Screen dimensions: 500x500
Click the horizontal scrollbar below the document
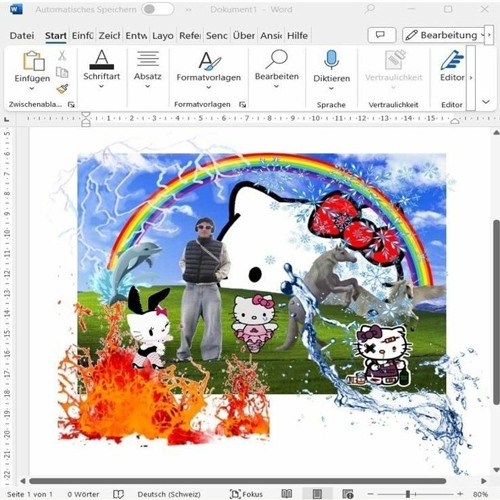237,481
